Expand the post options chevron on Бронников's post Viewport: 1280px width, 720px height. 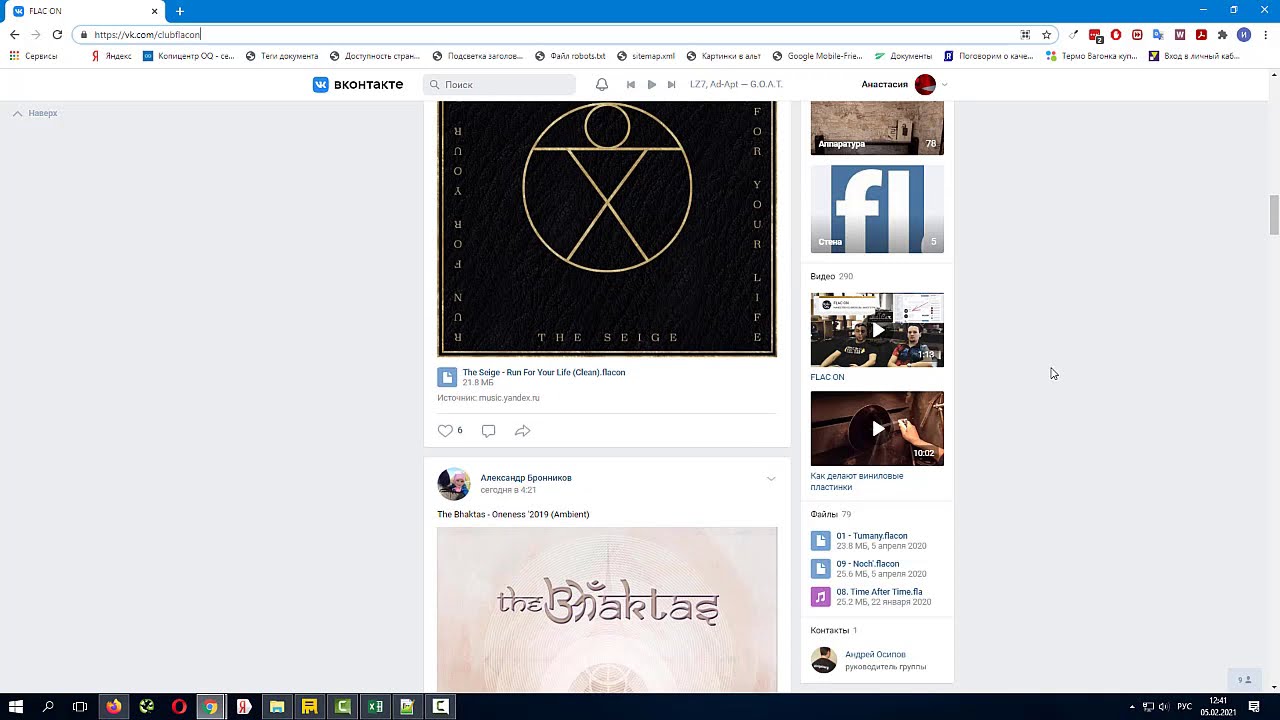tap(771, 479)
